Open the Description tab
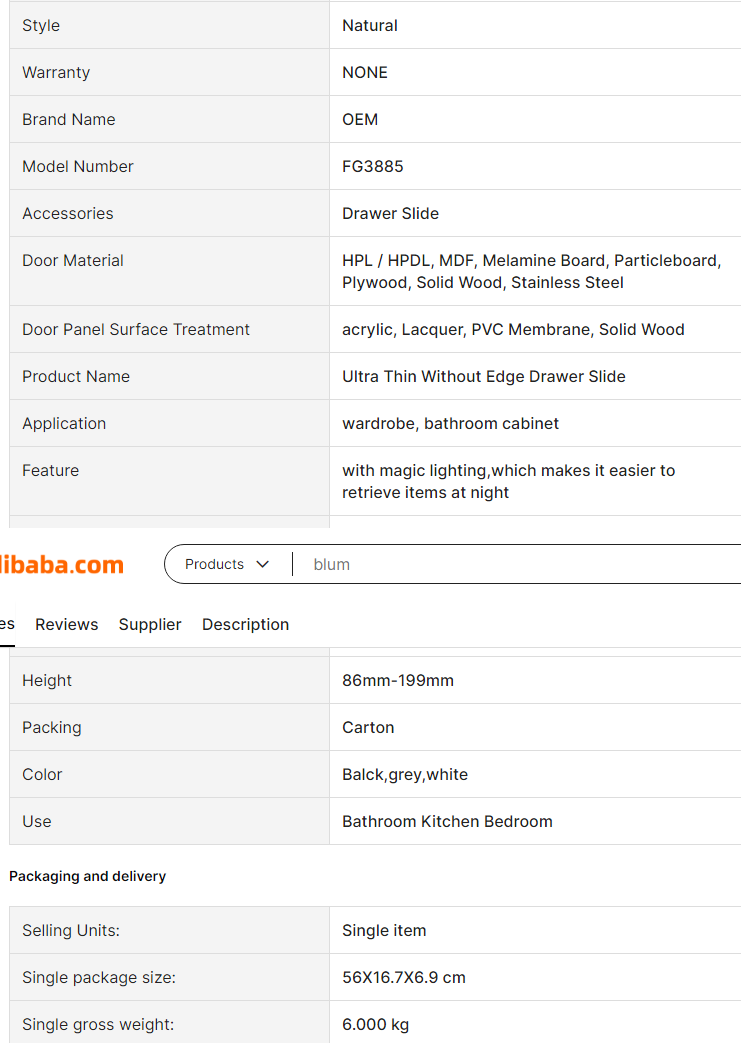The height and width of the screenshot is (1043, 741). click(x=245, y=625)
